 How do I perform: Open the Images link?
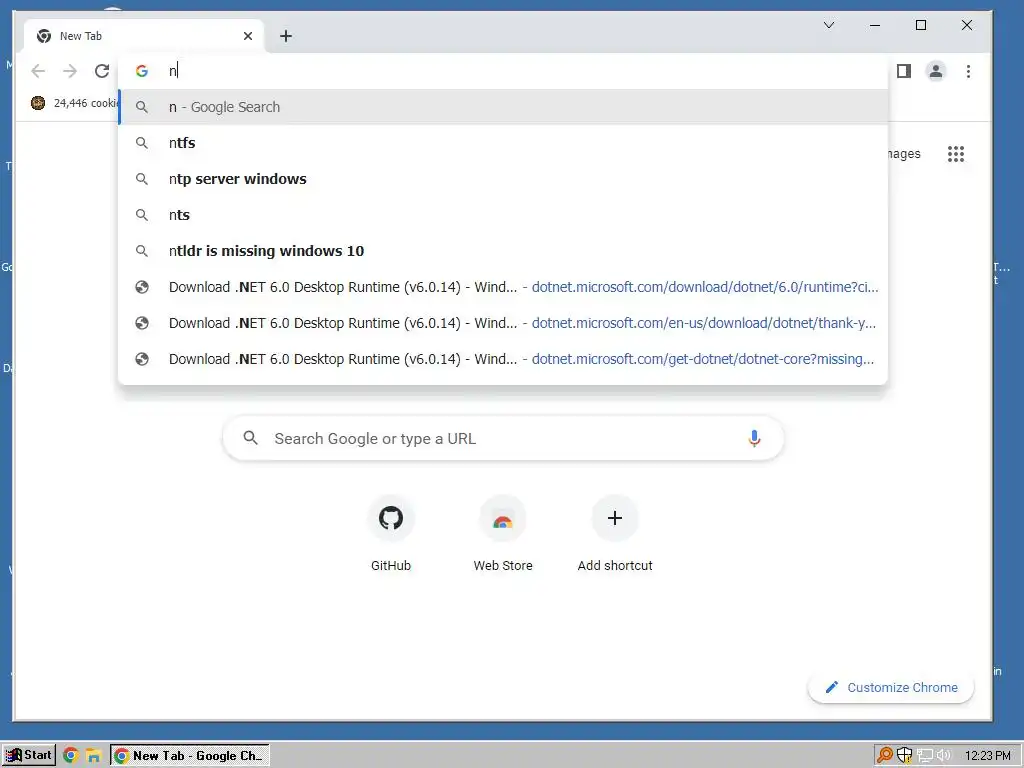[904, 154]
